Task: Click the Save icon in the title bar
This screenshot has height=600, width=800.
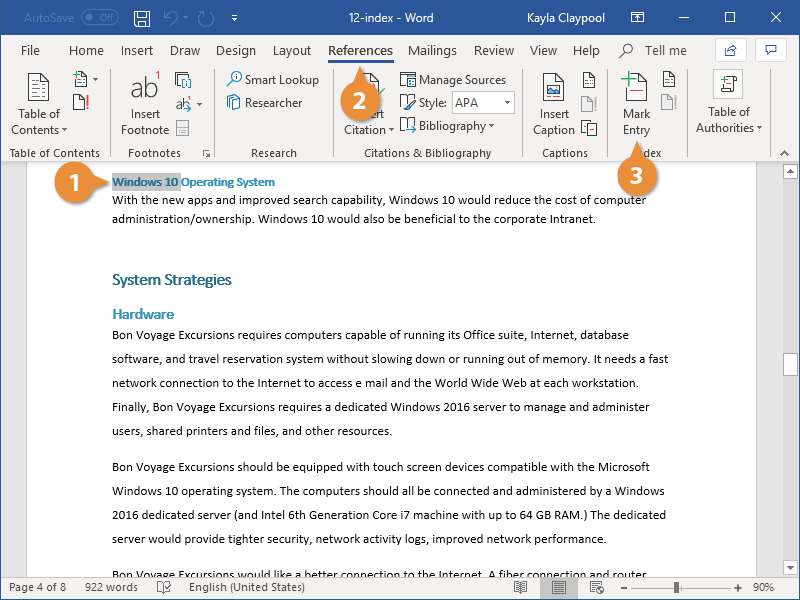Action: click(141, 18)
